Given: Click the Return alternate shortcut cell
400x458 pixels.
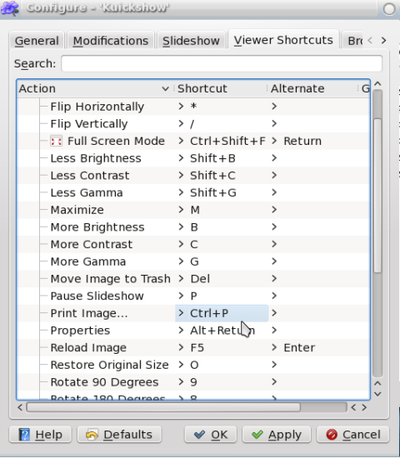Looking at the screenshot, I should (302, 141).
